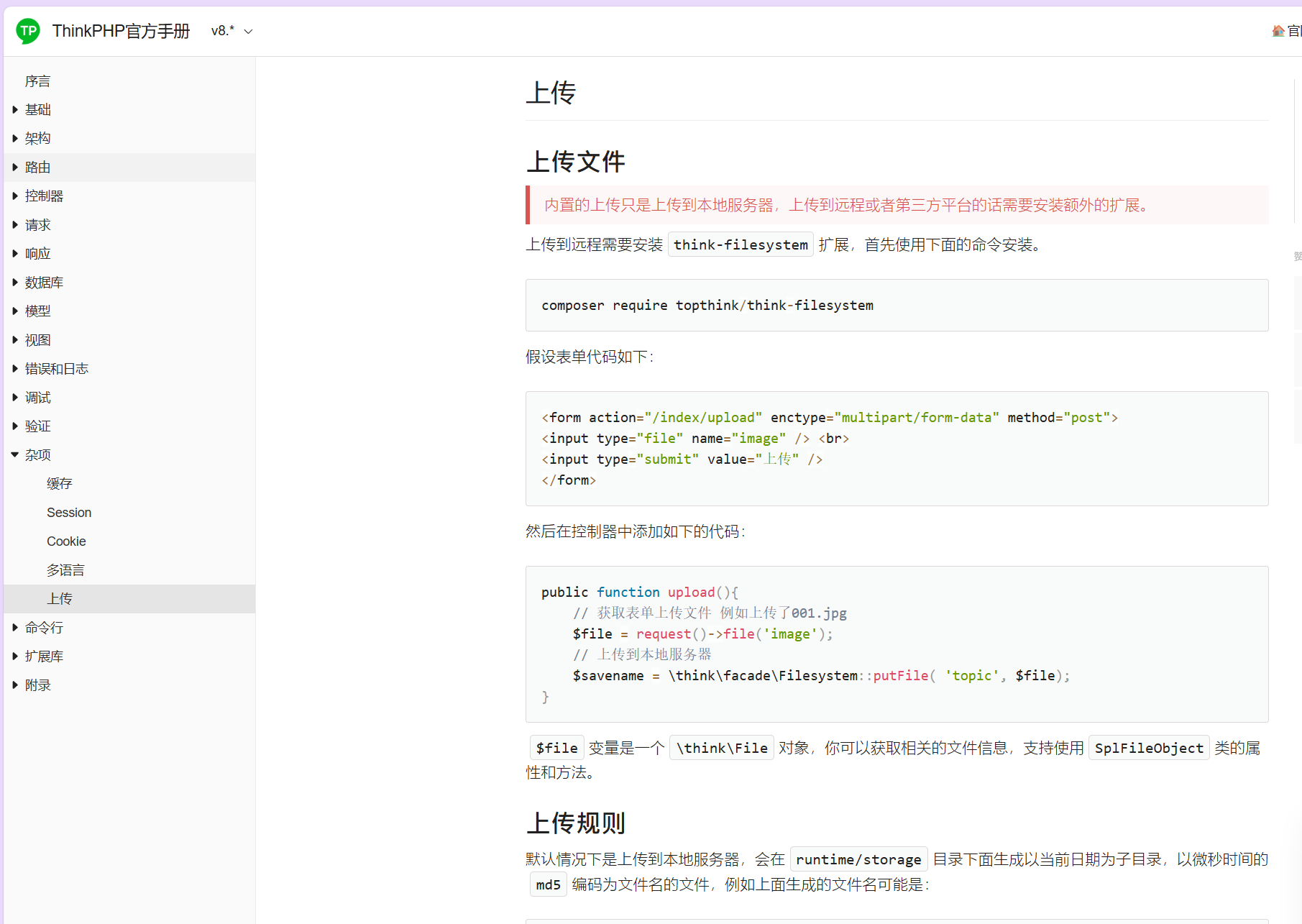Click the 上传规则 section heading
Viewport: 1302px width, 924px height.
coord(575,823)
